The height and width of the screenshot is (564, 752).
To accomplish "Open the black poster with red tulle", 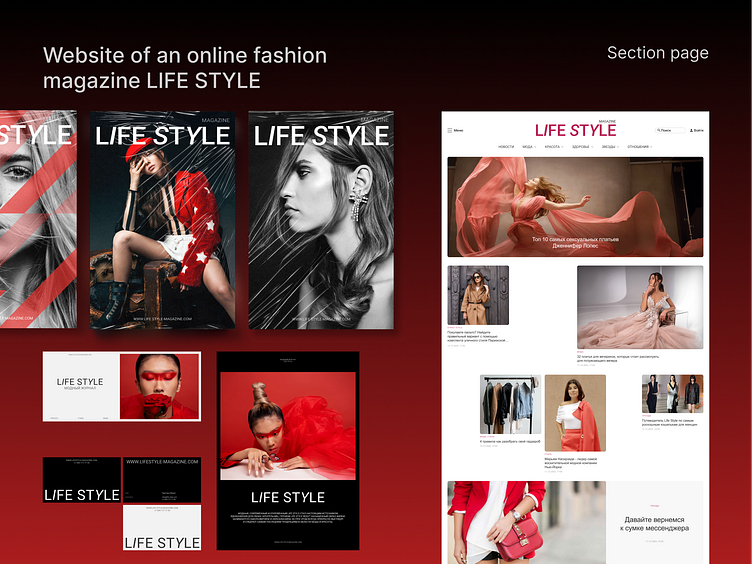I will pos(288,451).
